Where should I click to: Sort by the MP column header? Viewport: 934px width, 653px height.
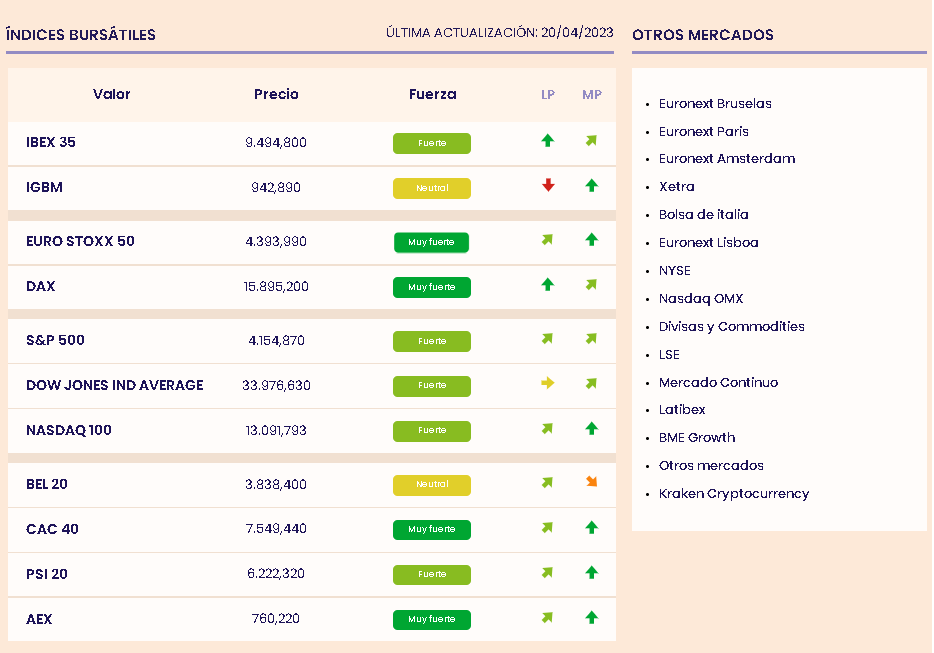pos(592,95)
